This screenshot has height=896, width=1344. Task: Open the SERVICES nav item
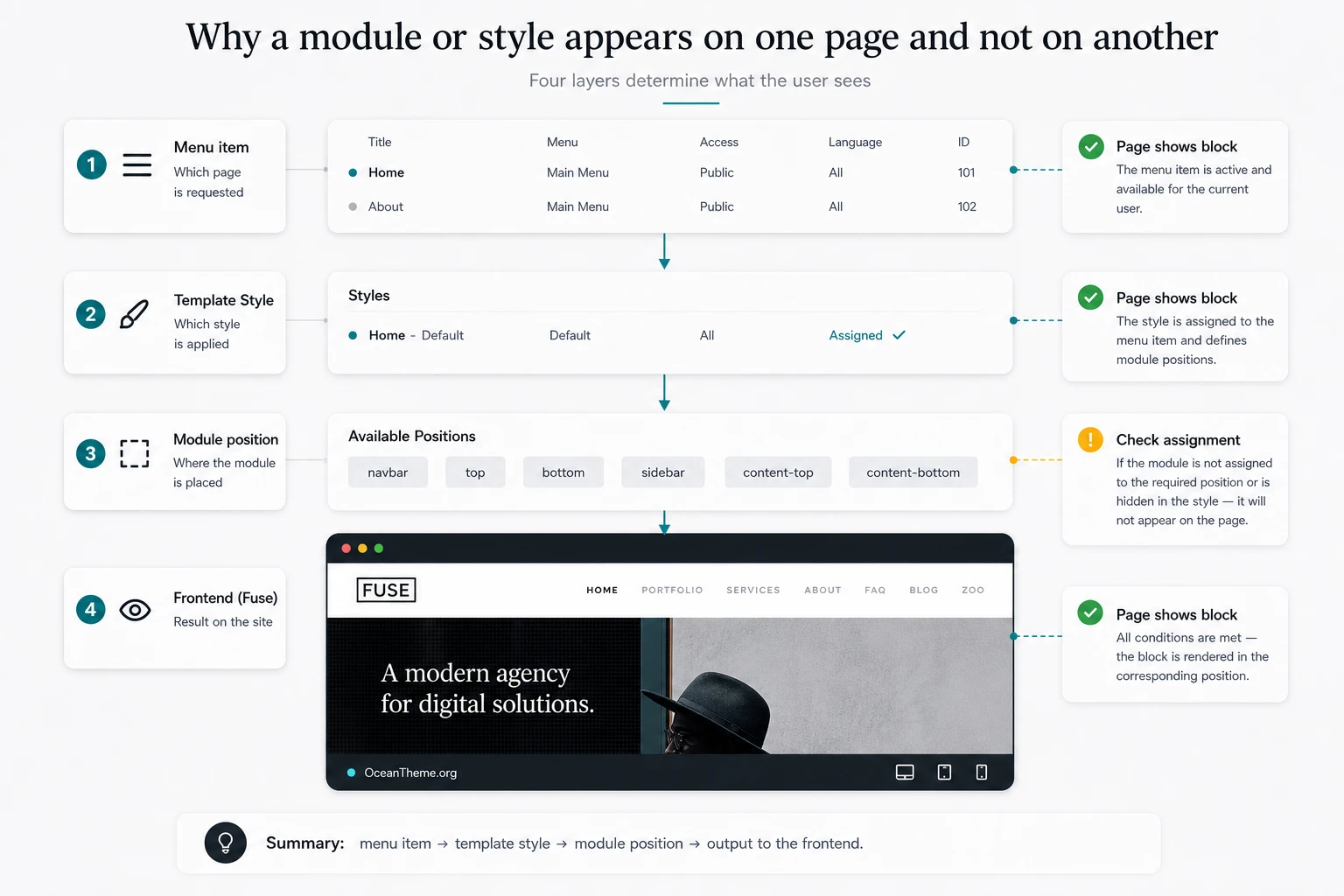pos(753,591)
